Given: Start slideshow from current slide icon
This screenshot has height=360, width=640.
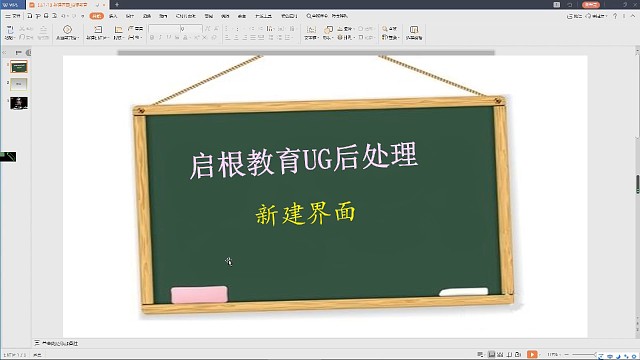Looking at the screenshot, I should (67, 29).
